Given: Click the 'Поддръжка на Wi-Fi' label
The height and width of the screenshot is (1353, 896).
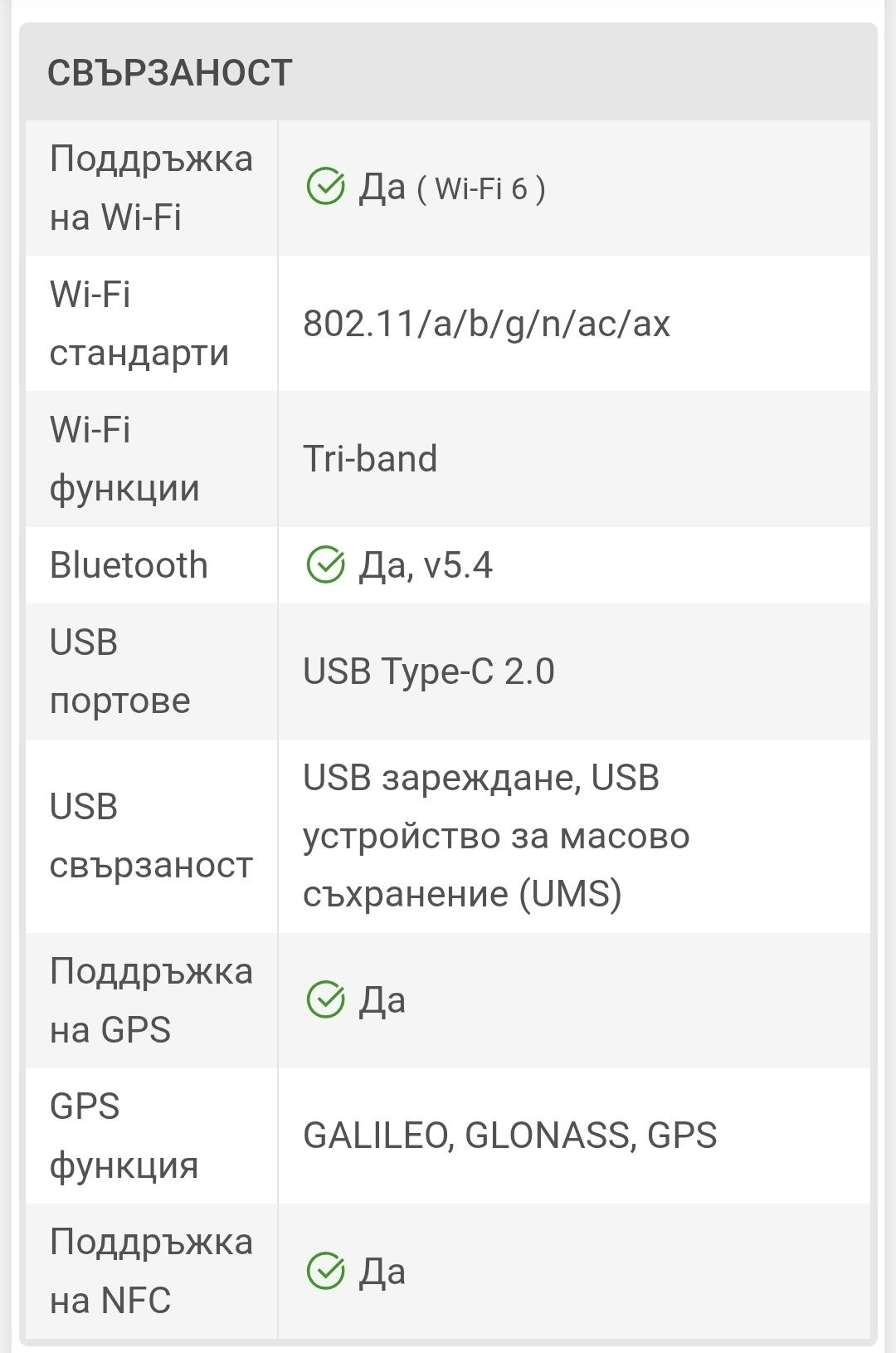Looking at the screenshot, I should pos(151,188).
